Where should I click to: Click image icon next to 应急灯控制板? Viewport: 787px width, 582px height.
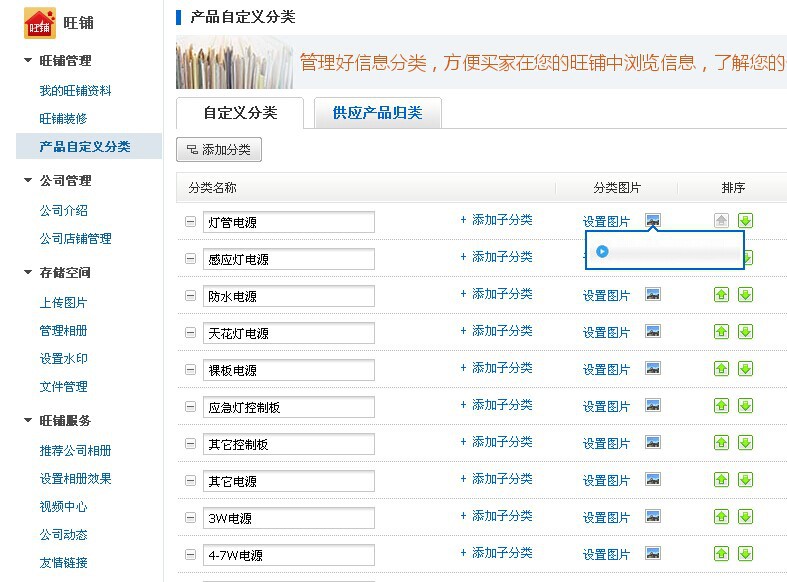click(653, 406)
